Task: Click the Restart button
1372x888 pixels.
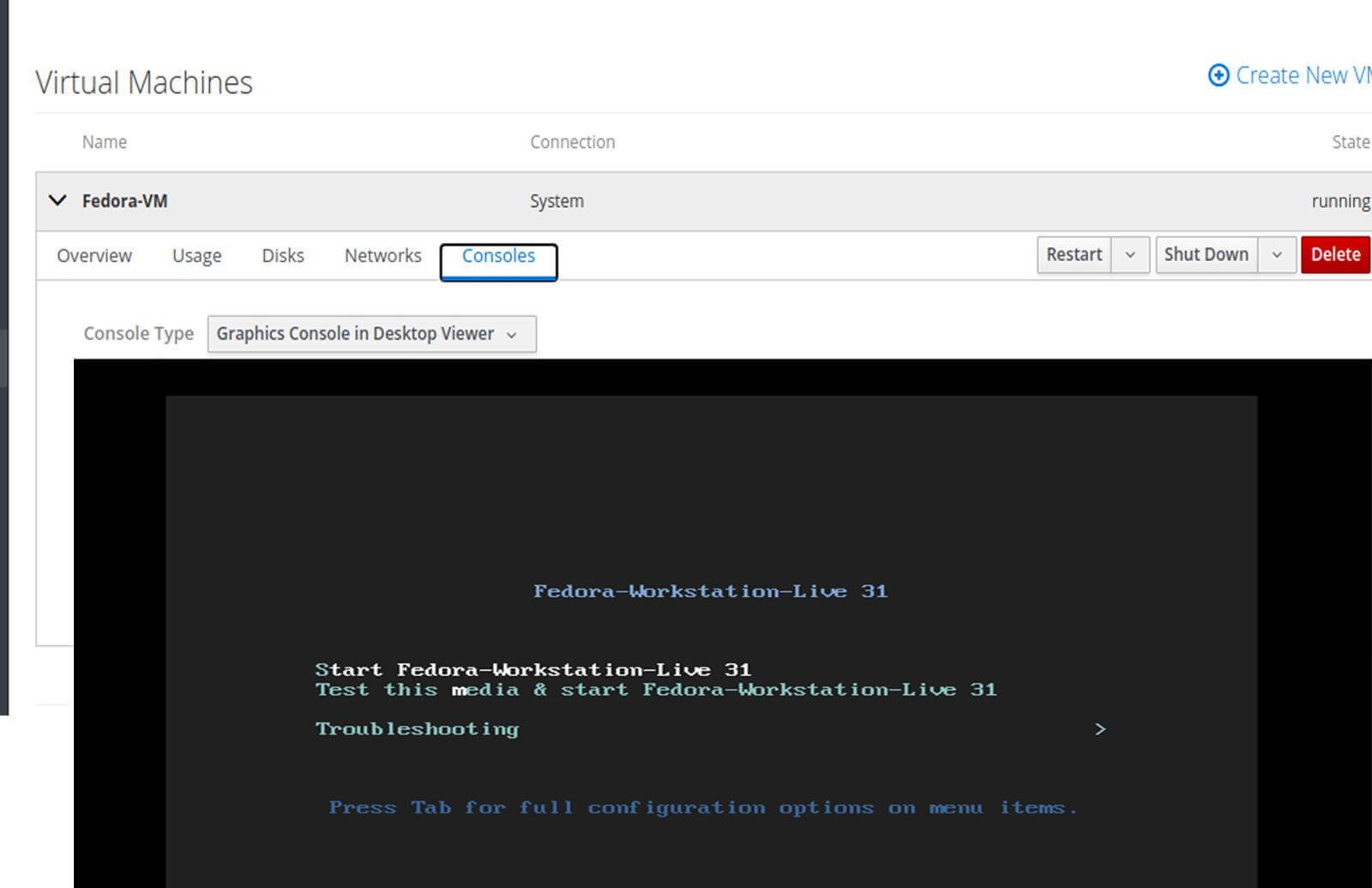Action: 1074,255
